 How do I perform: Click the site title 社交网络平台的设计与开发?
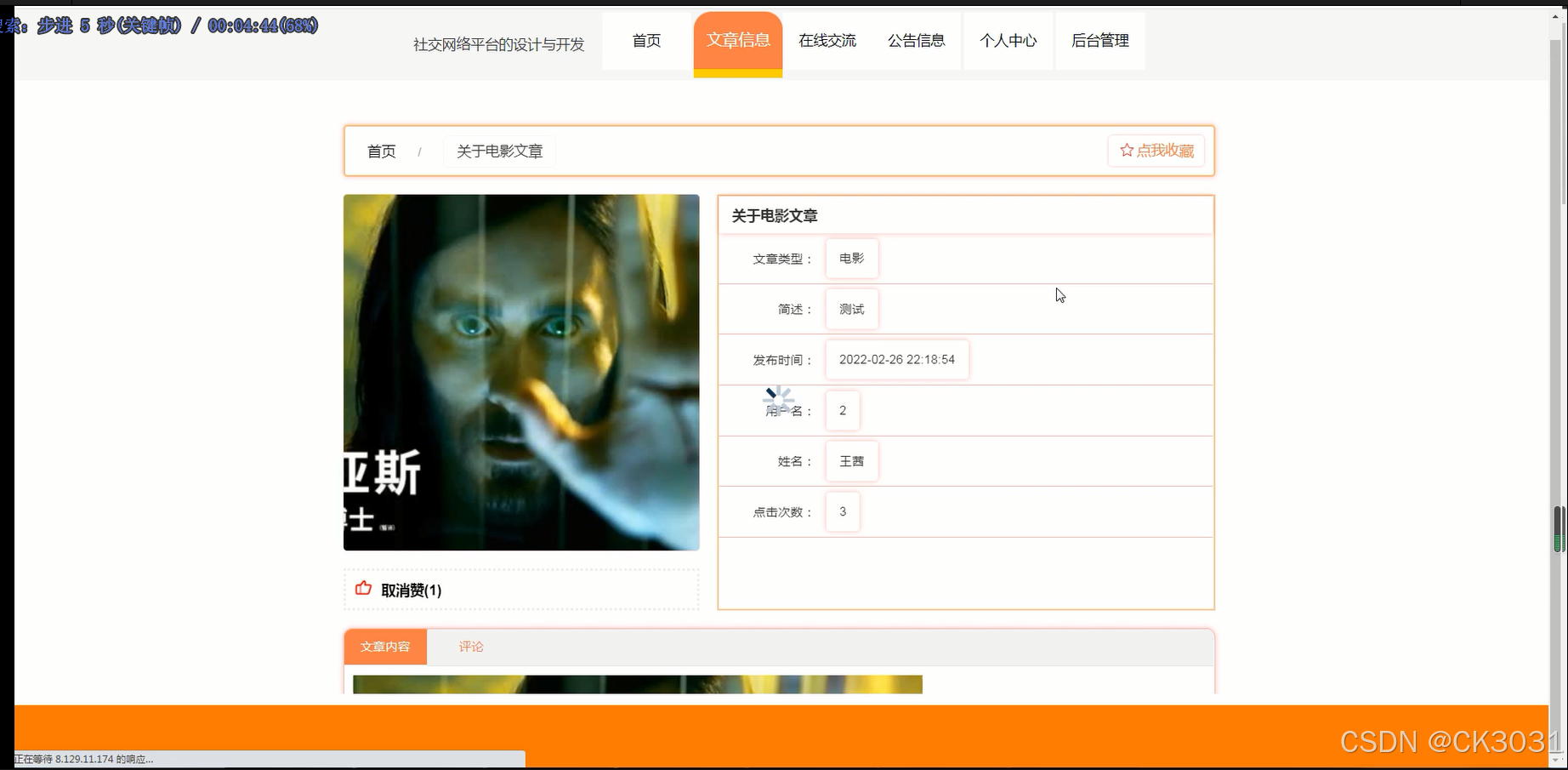(x=499, y=44)
